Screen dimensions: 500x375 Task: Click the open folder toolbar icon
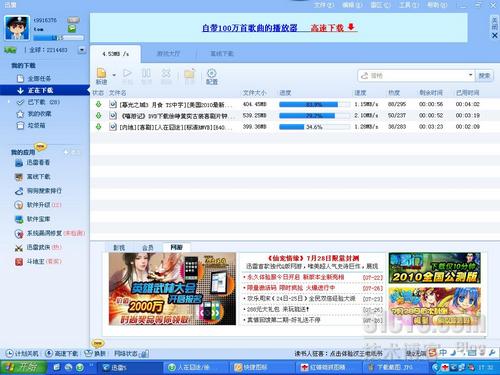(x=189, y=76)
